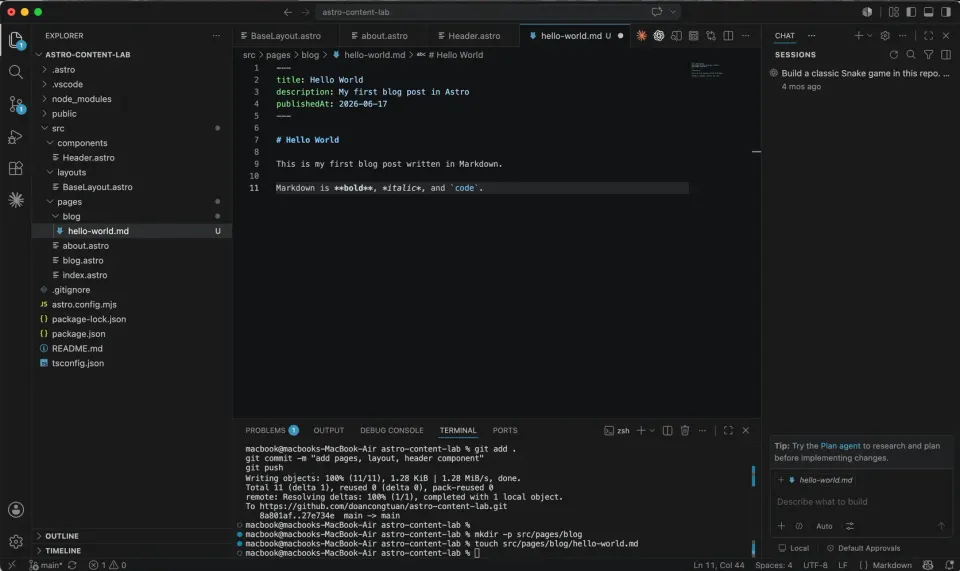
Task: Open Explorer Views and More Actions ellipsis
Action: coord(216,35)
